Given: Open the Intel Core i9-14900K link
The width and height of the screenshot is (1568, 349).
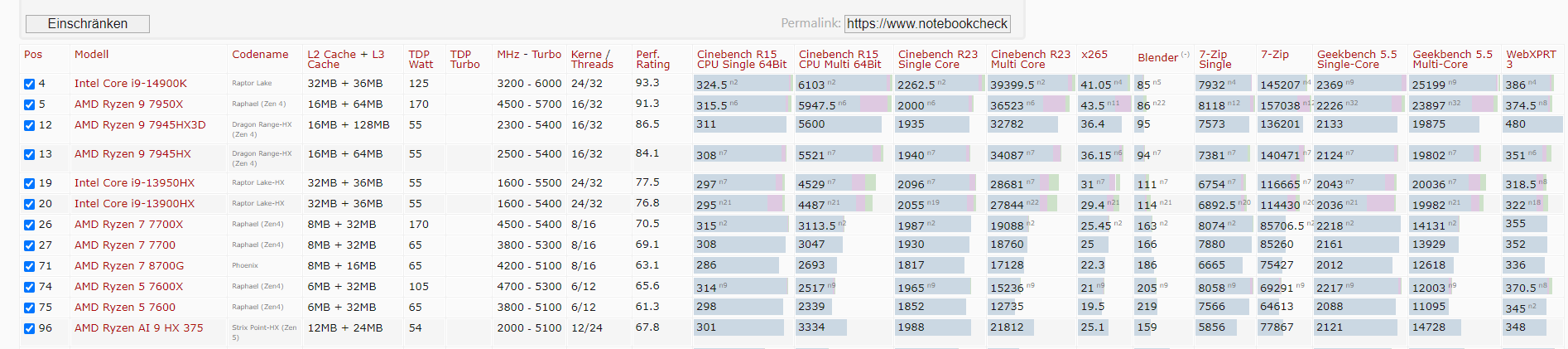Looking at the screenshot, I should point(131,83).
